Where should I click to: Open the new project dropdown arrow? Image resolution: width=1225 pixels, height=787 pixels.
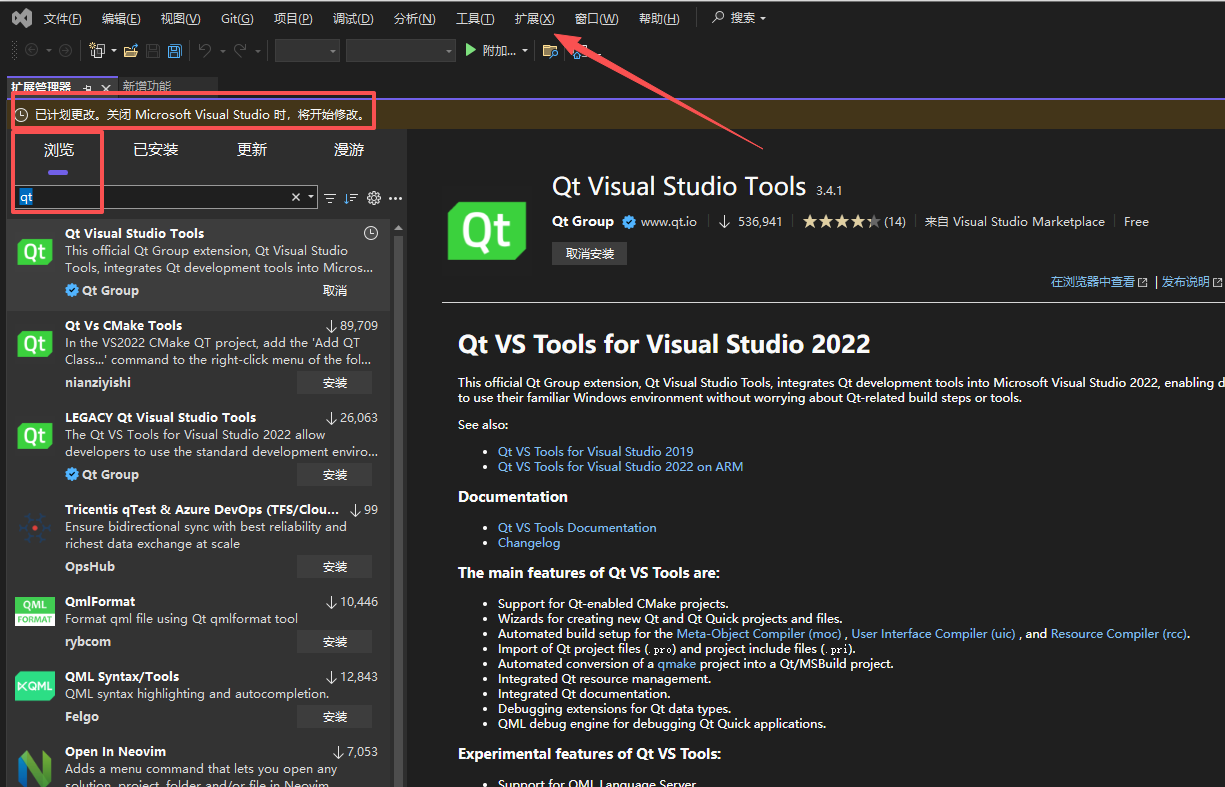click(x=114, y=51)
